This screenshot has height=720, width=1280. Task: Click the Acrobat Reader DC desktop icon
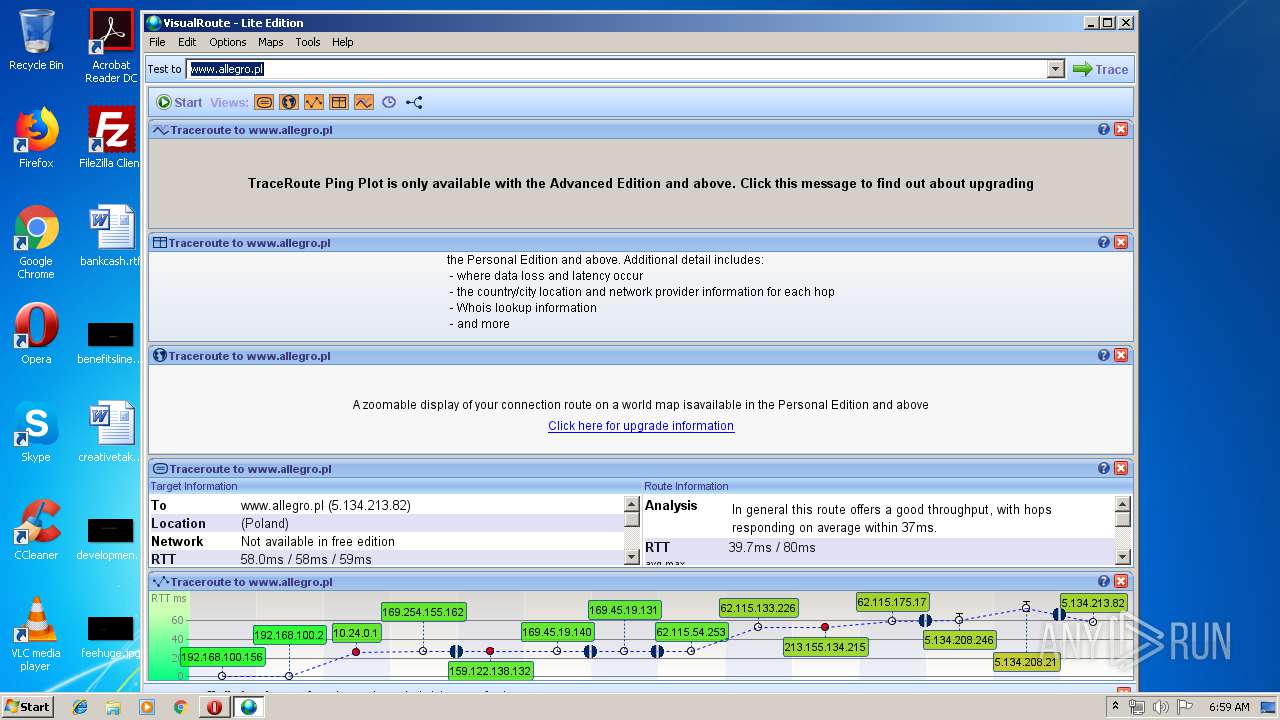(111, 47)
